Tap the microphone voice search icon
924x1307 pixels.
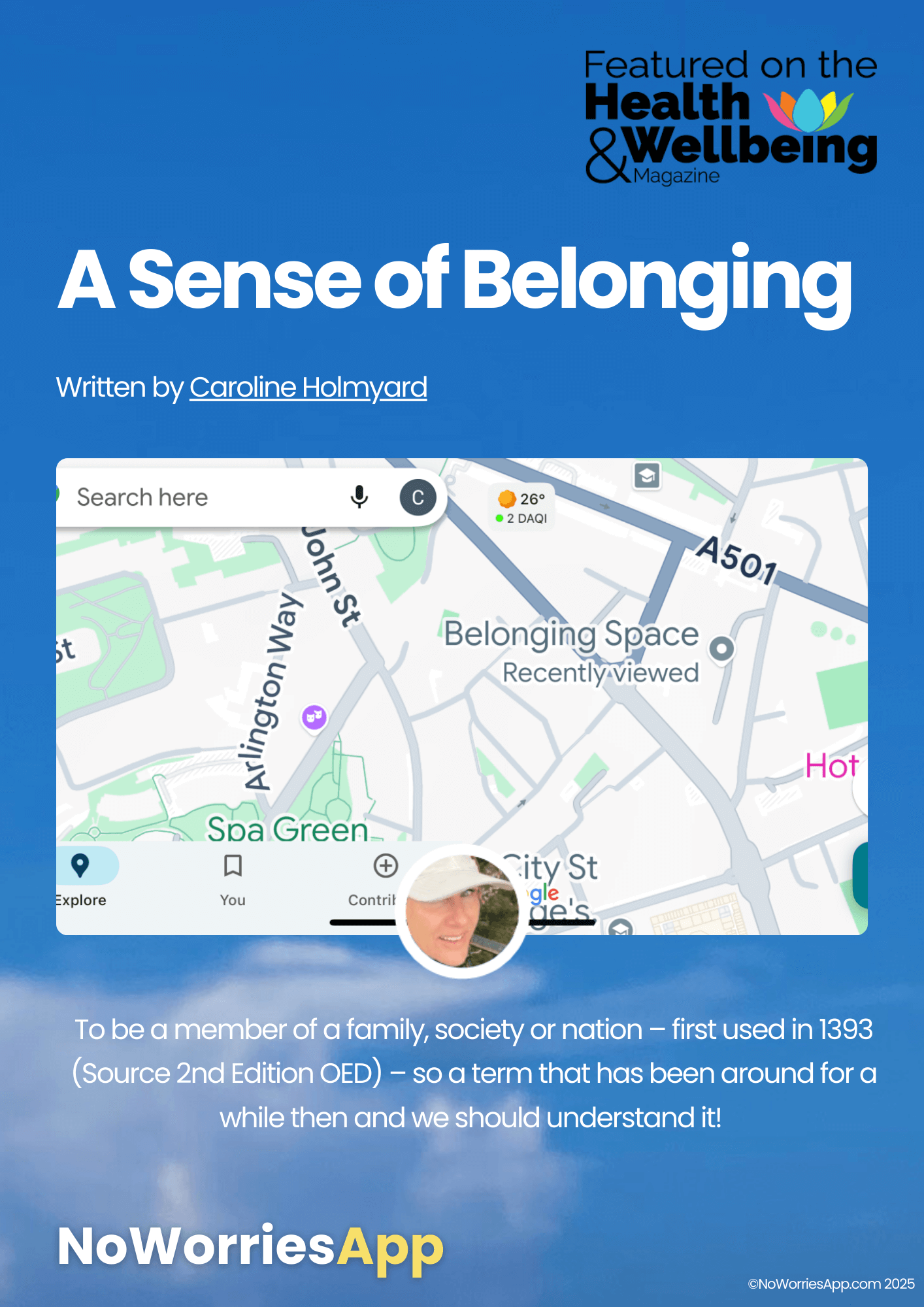(x=359, y=497)
